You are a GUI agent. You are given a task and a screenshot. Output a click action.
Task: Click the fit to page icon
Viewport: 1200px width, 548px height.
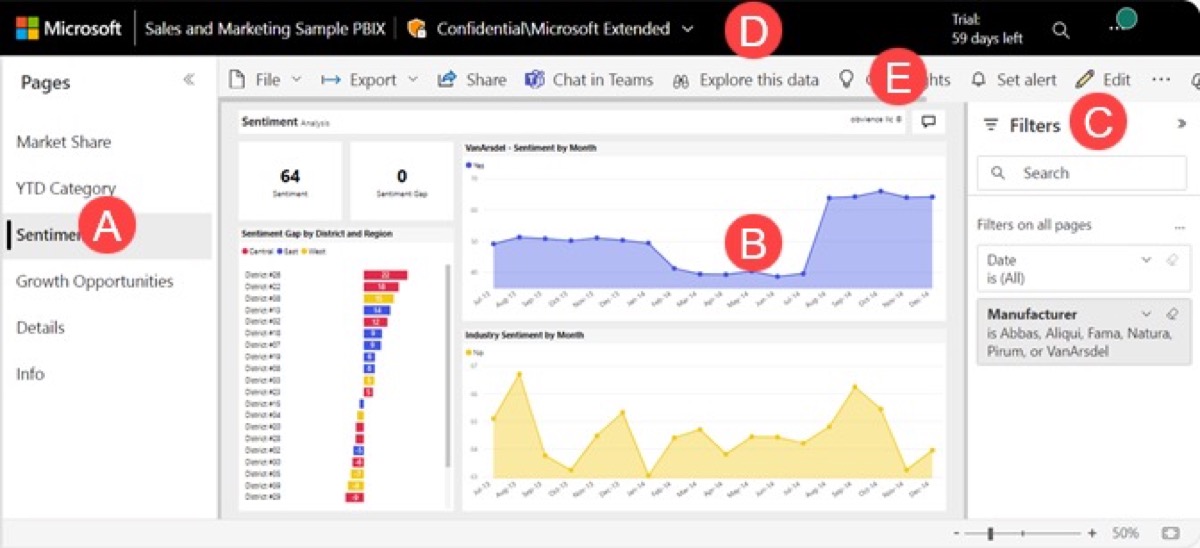(x=1172, y=534)
